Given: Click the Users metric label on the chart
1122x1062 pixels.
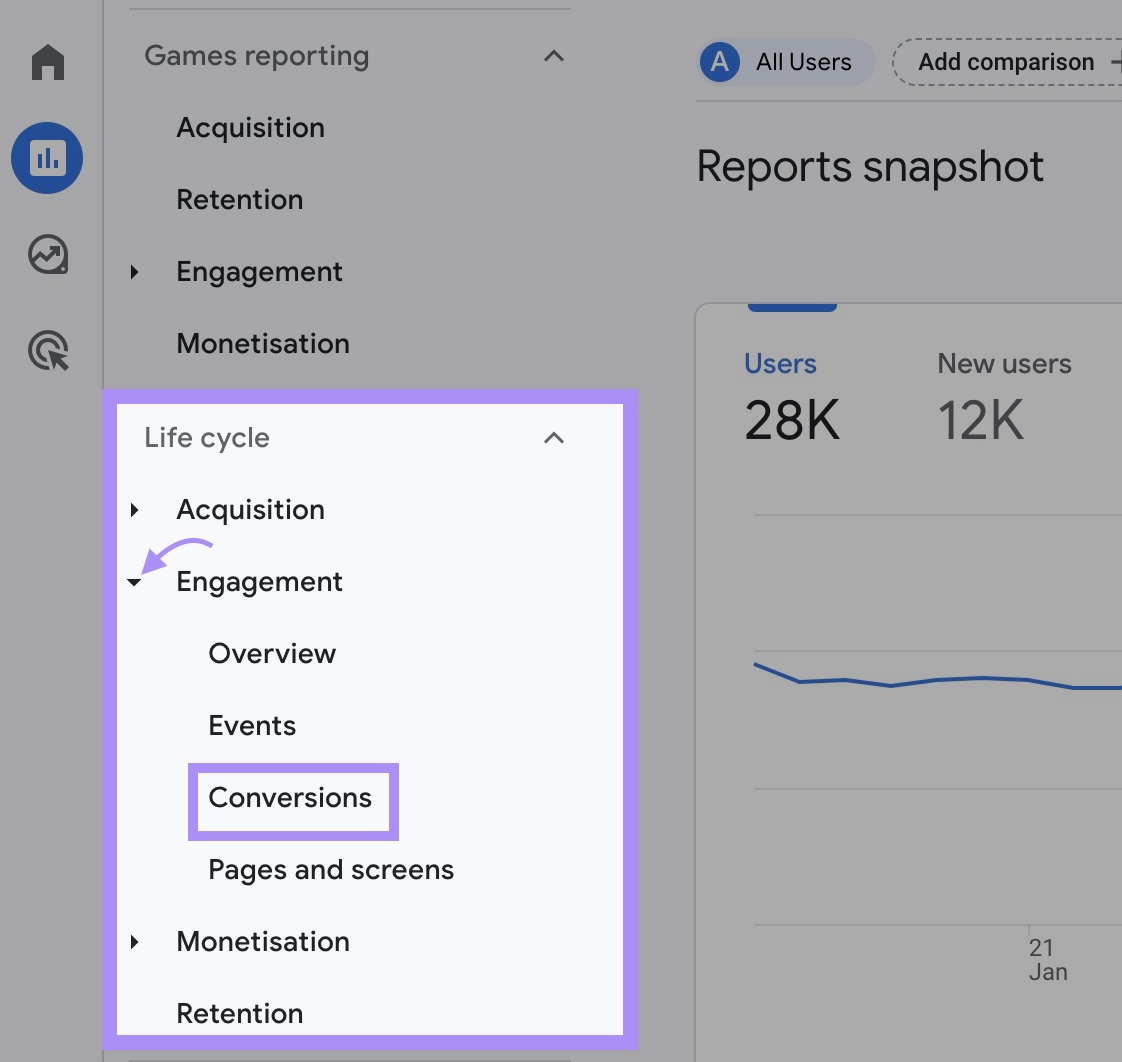Looking at the screenshot, I should point(780,363).
